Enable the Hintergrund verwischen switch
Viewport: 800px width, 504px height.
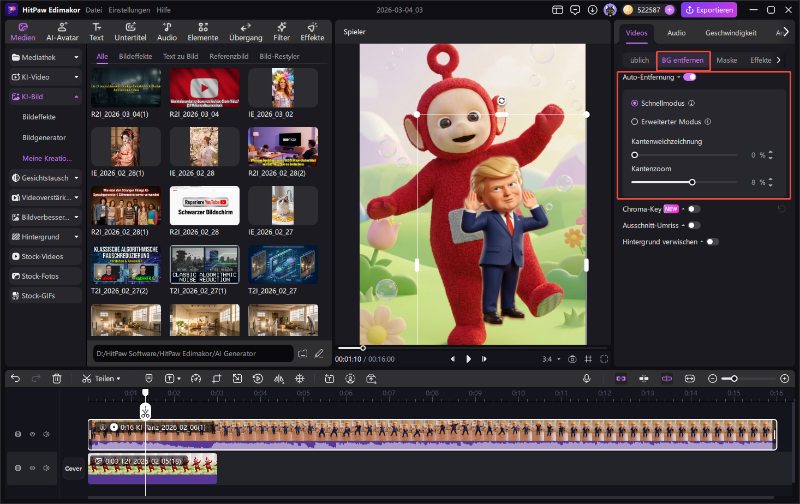click(x=712, y=242)
